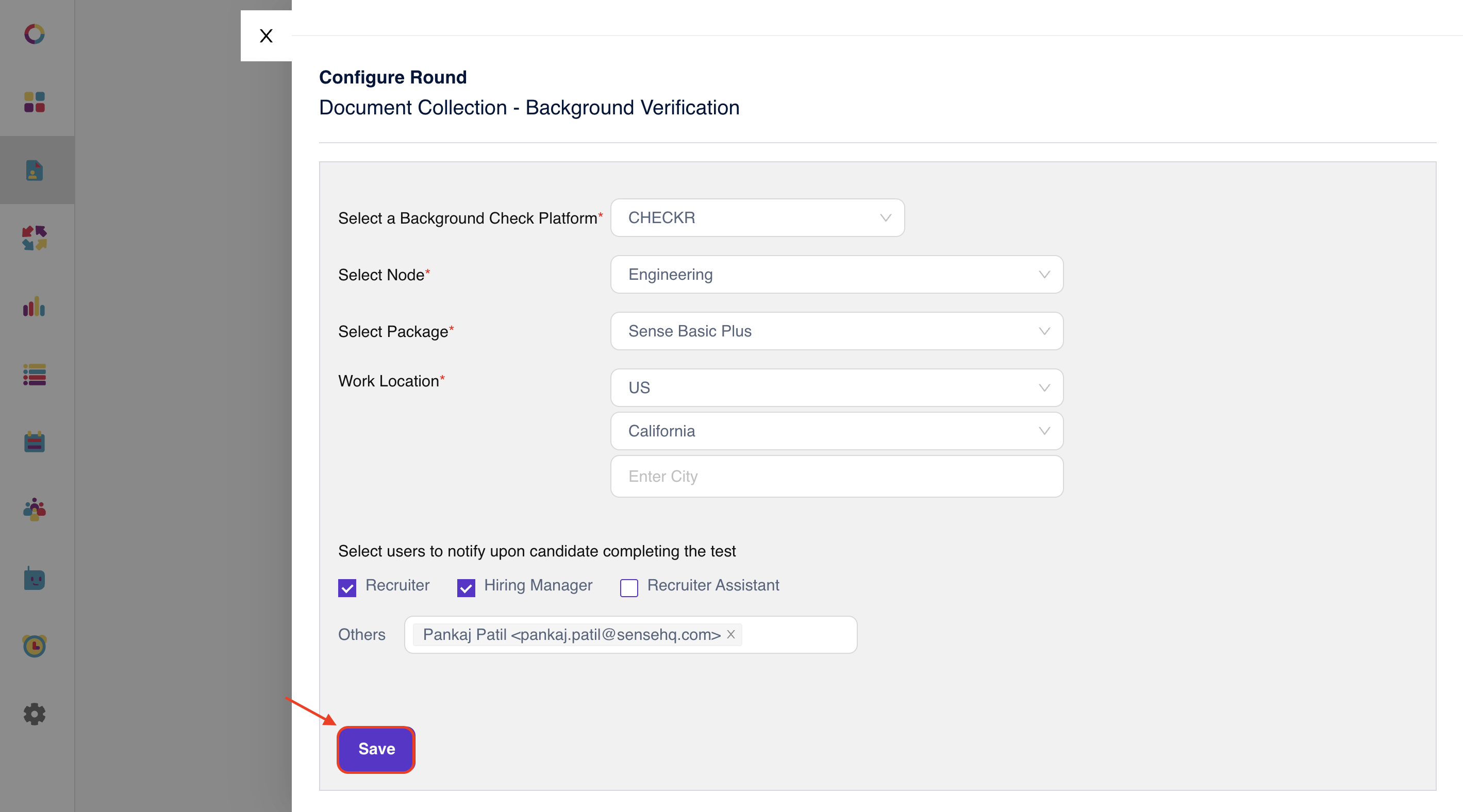Select the candidate document sidebar icon
The width and height of the screenshot is (1463, 812).
click(35, 170)
